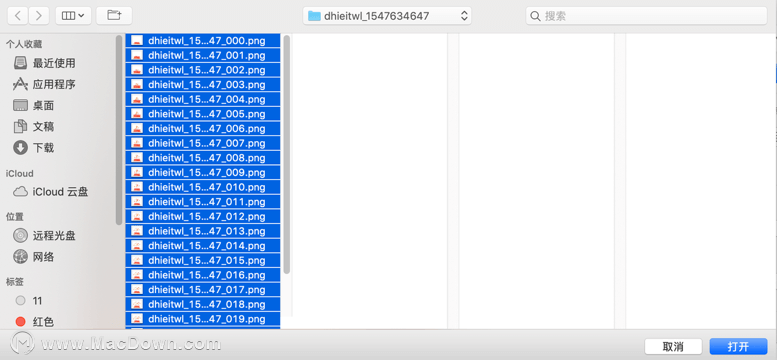Select file dhieitwl_15...47_002.png

203,70
